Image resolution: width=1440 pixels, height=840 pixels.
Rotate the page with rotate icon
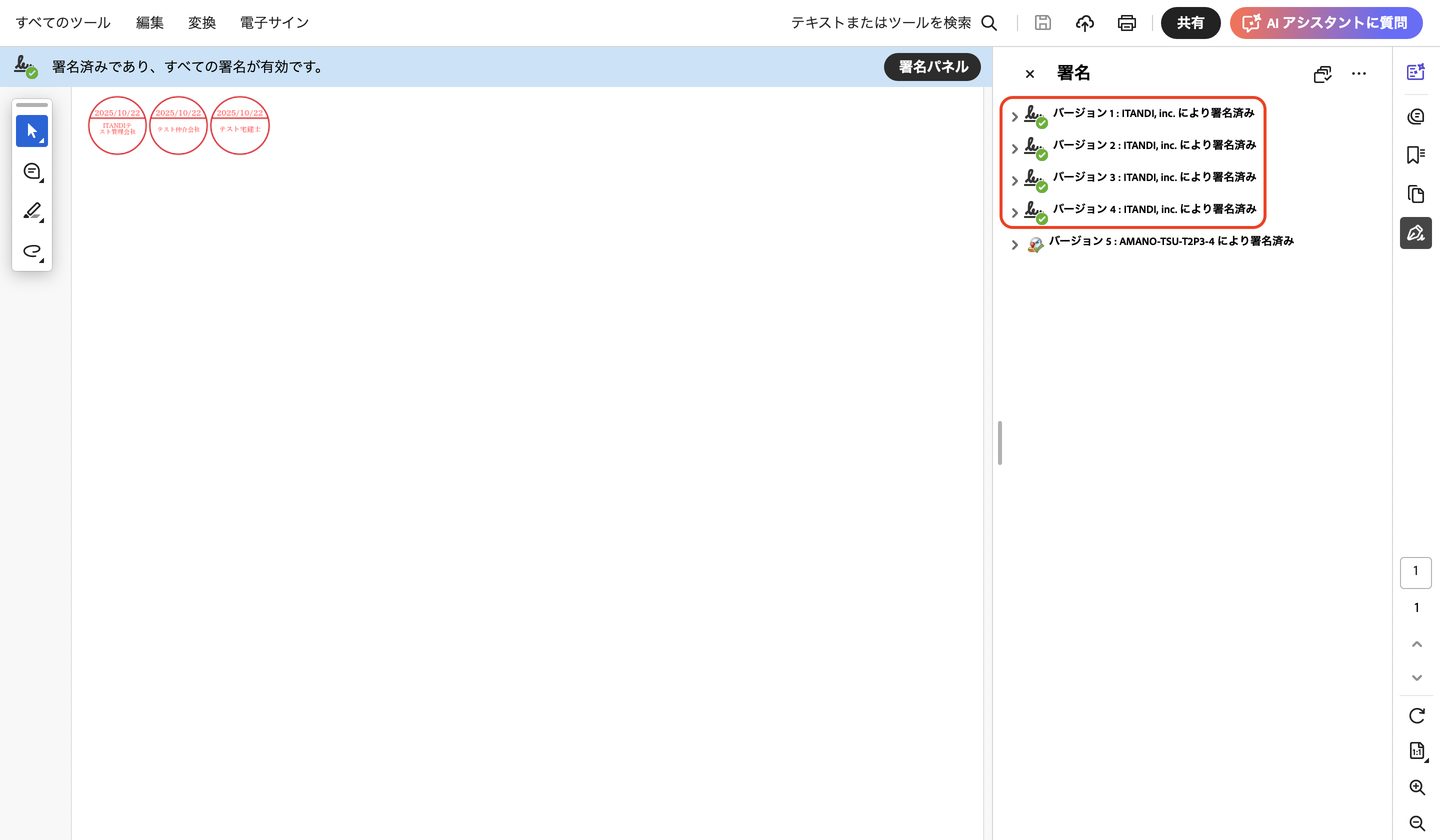pos(1416,715)
